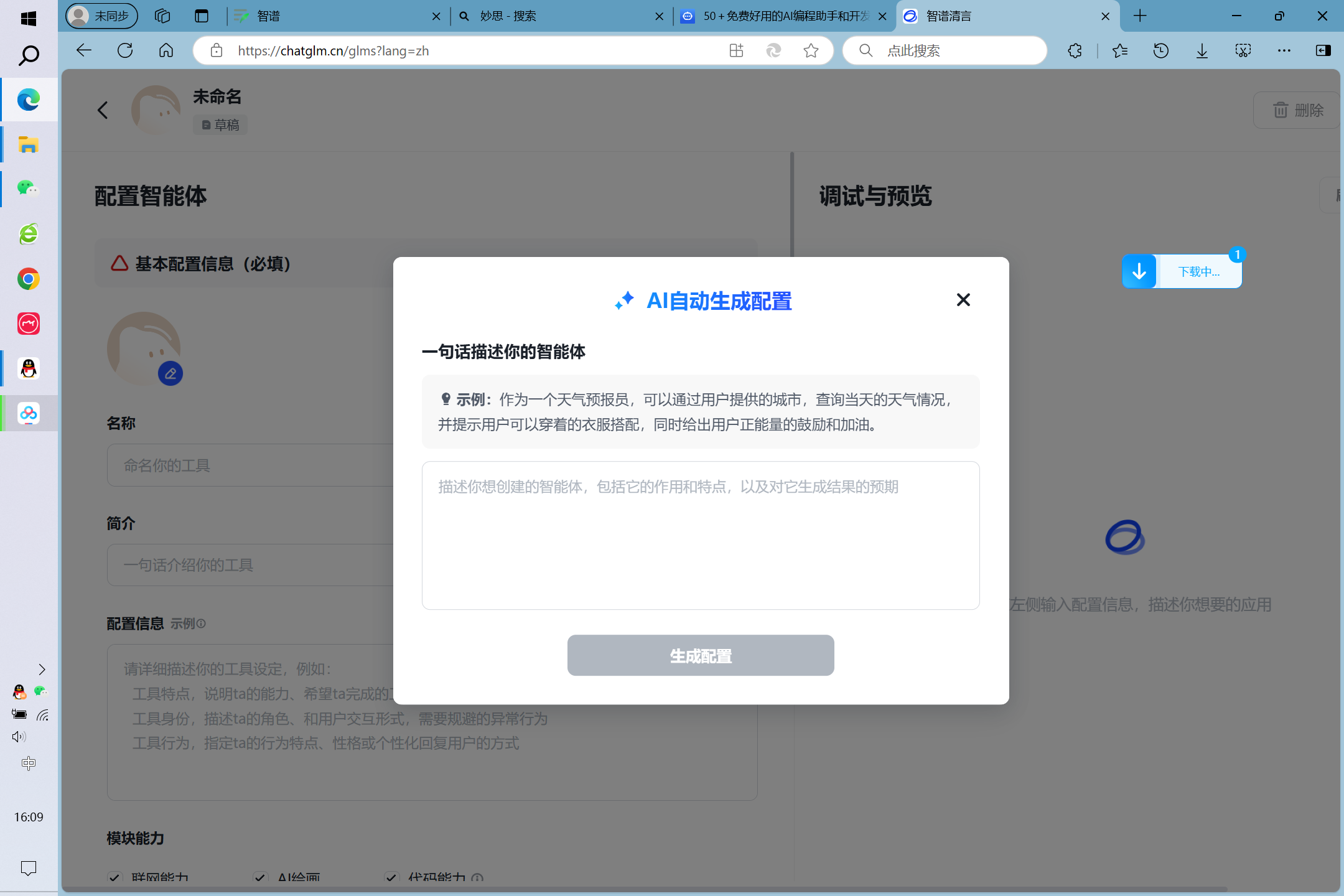Click the 草稿 draft status tag
This screenshot has height=896, width=1344.
pyautogui.click(x=220, y=125)
